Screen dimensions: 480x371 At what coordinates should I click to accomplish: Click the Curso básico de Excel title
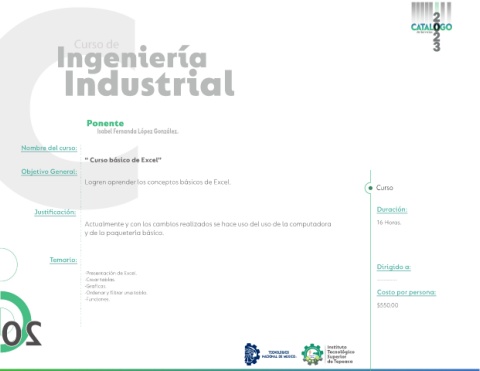click(x=123, y=160)
